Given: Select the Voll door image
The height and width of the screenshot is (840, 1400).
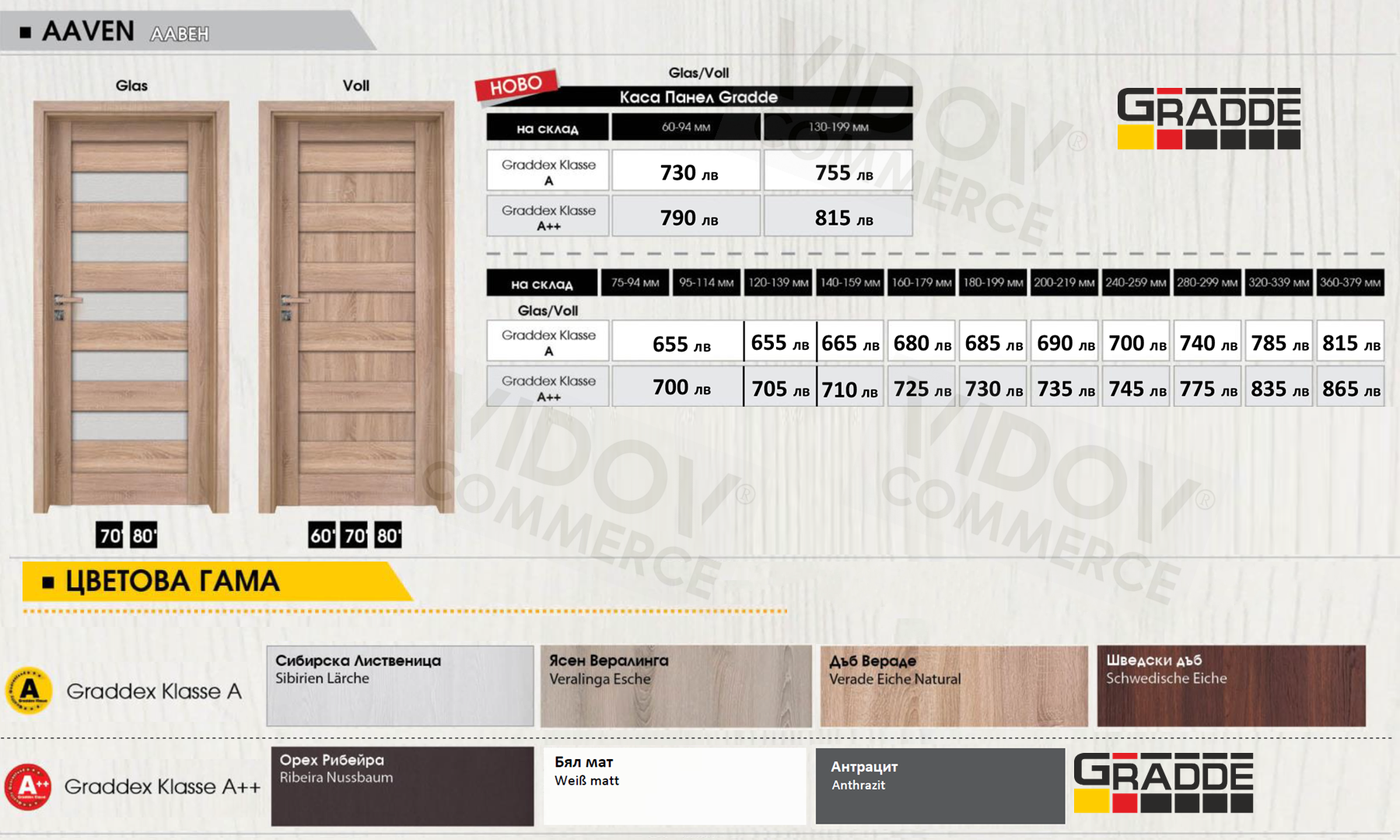Looking at the screenshot, I should pyautogui.click(x=356, y=307).
